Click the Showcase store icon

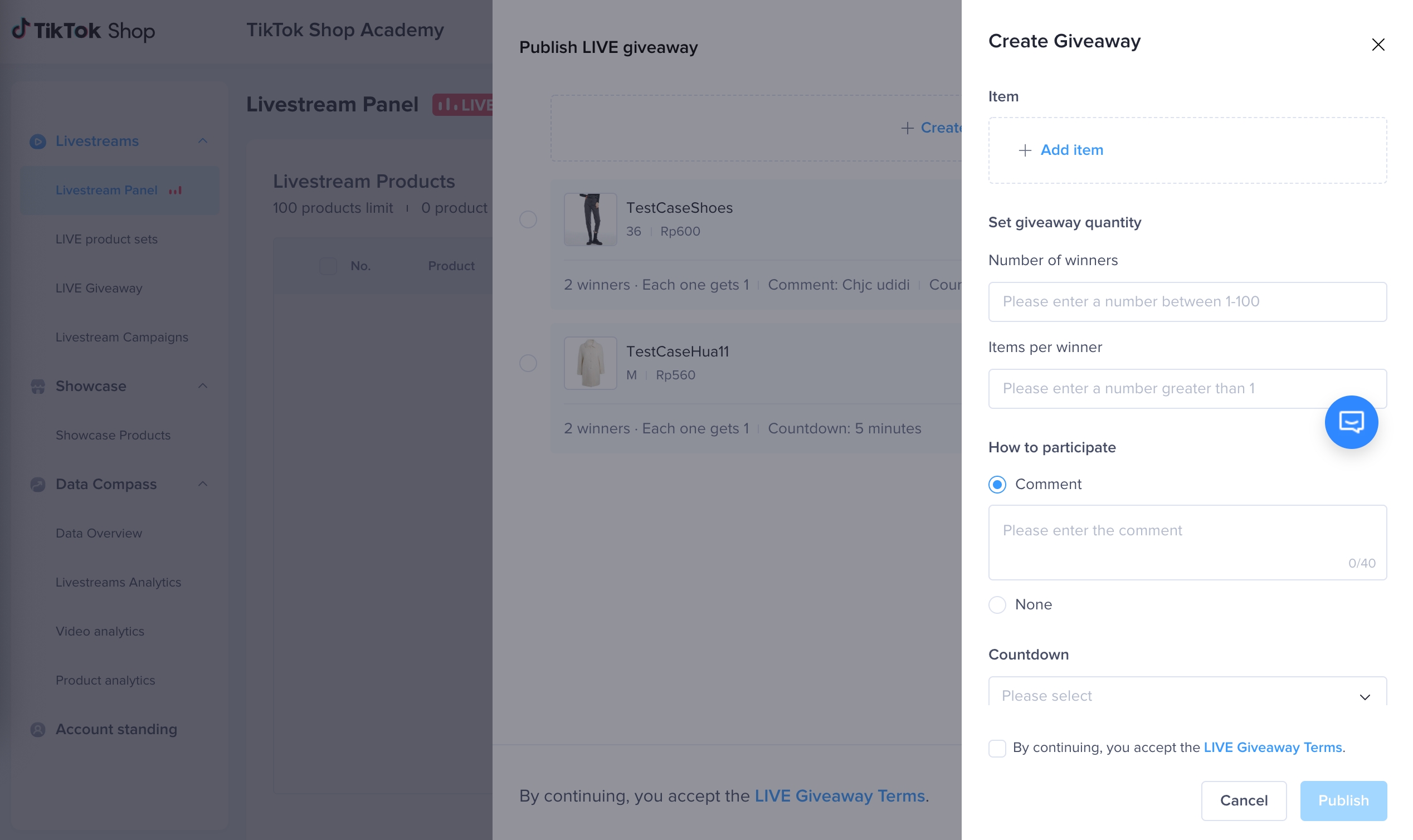38,387
